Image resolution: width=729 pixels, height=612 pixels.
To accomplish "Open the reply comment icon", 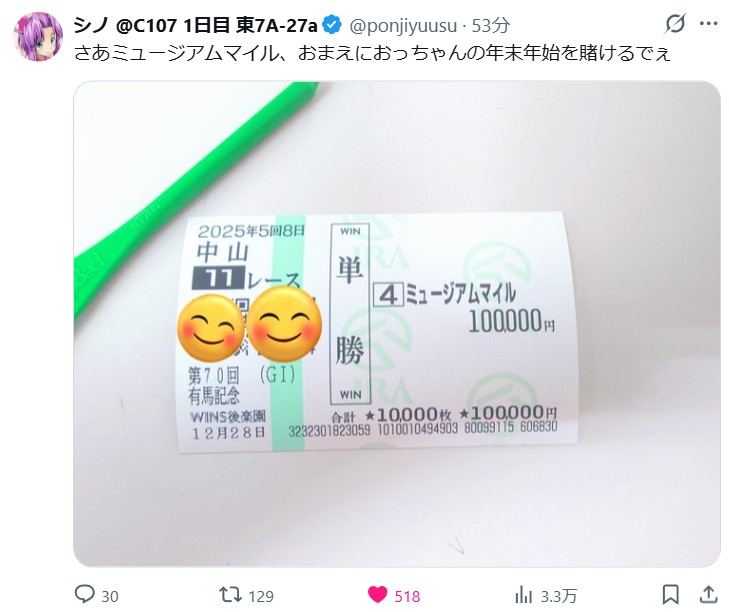I will click(x=85, y=594).
